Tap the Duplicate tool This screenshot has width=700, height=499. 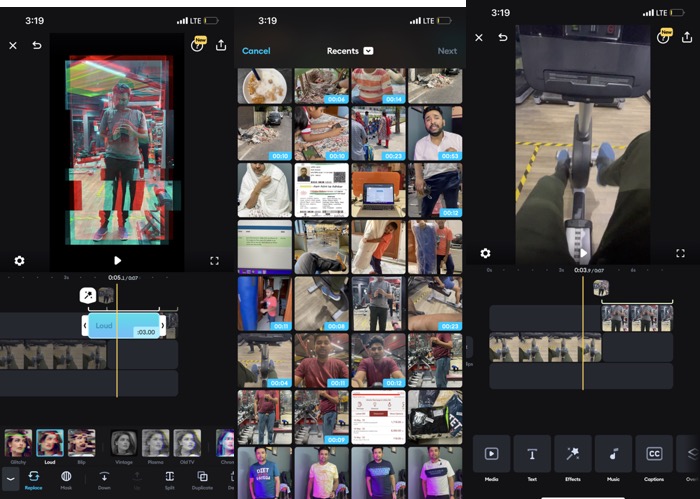[x=202, y=480]
